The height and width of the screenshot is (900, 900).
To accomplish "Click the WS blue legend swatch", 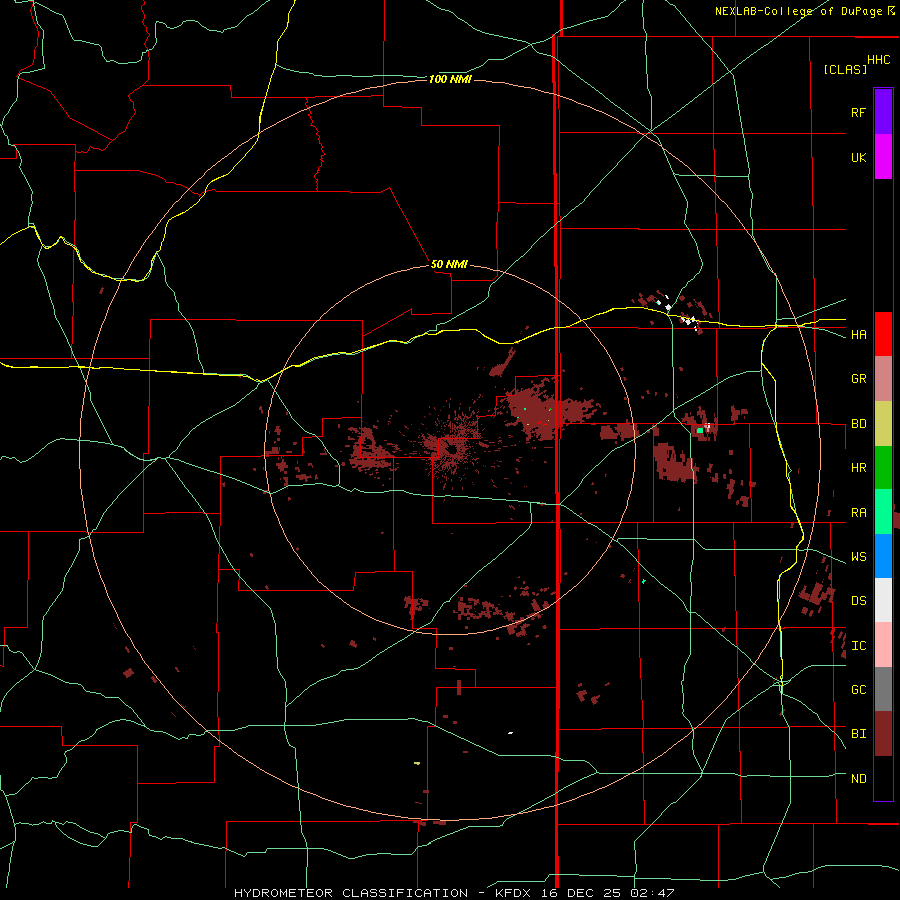I will click(883, 556).
